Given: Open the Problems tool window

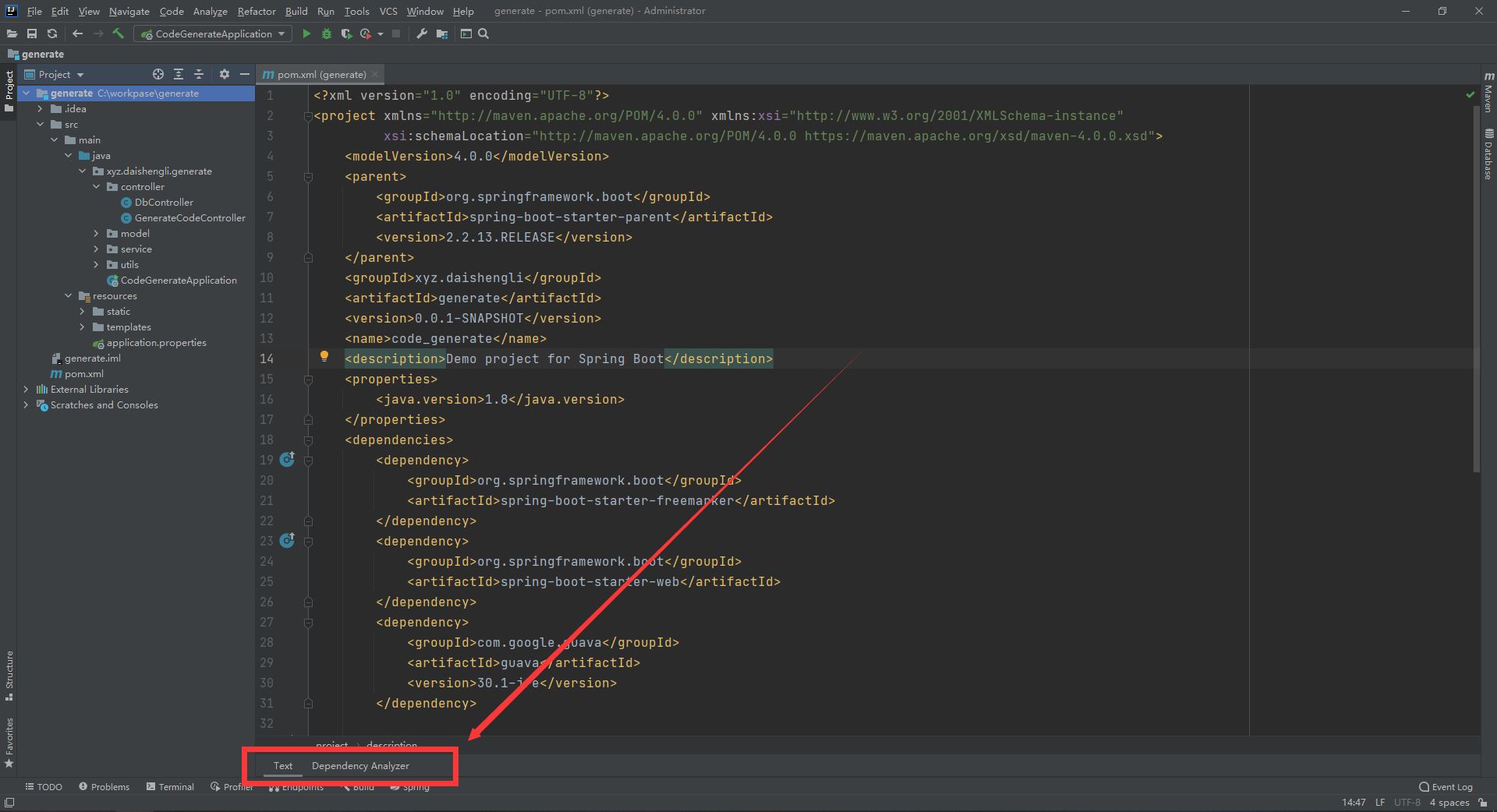Looking at the screenshot, I should coord(104,787).
